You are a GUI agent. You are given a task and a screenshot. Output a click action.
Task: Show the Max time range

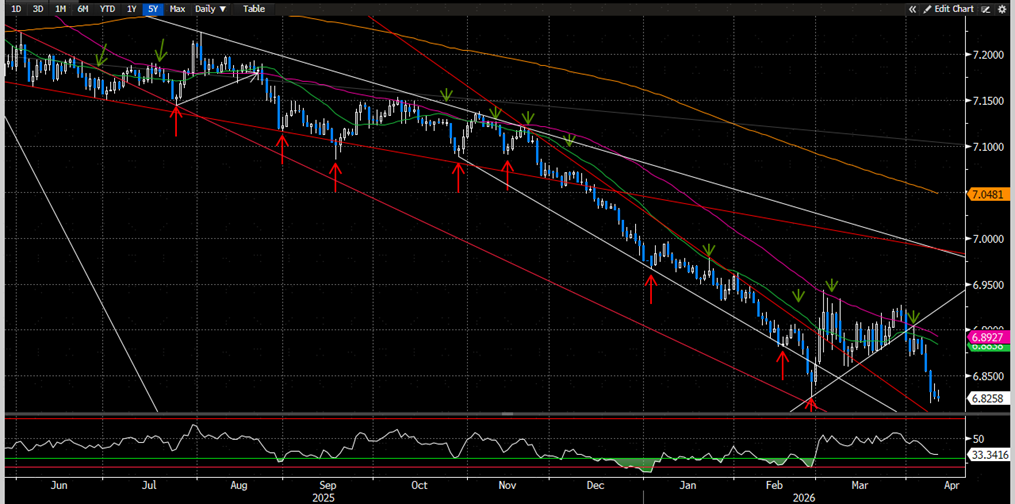pos(177,9)
